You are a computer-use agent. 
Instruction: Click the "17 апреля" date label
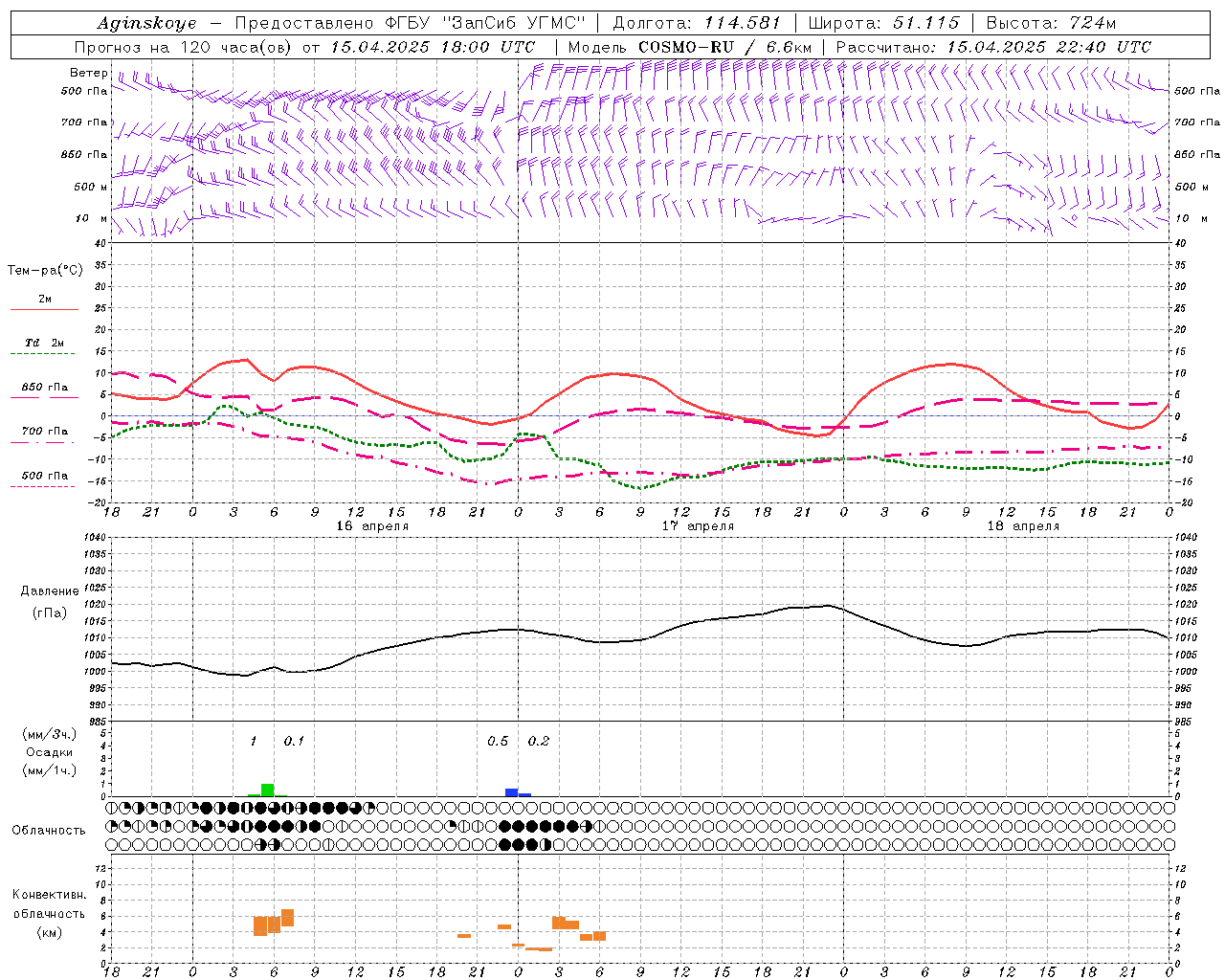698,526
